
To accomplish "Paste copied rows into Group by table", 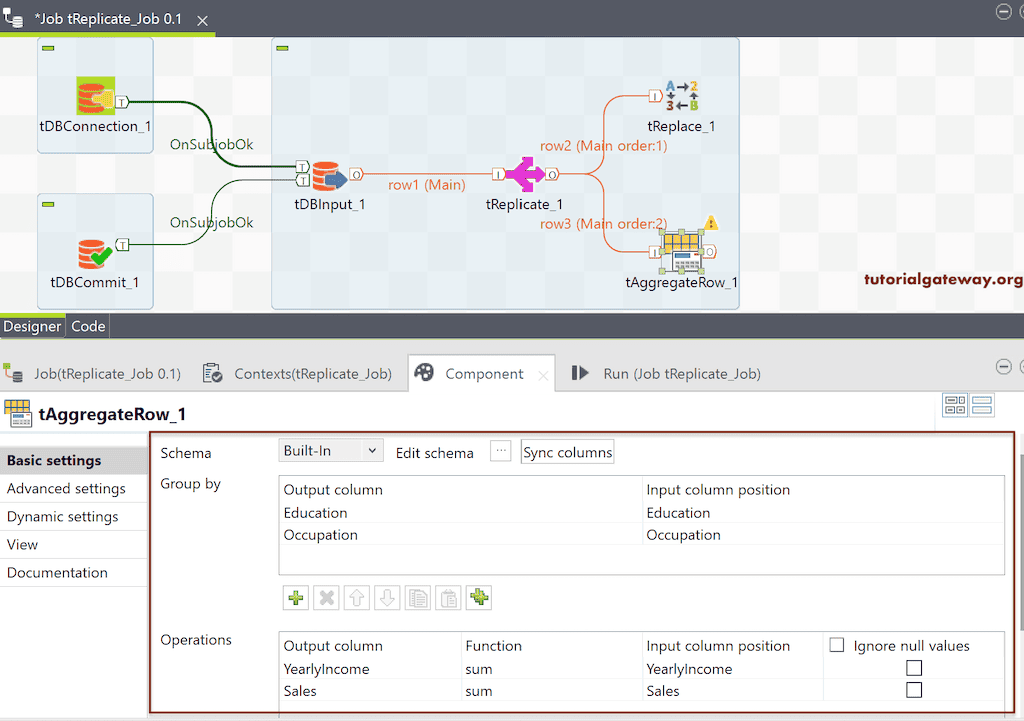I will pyautogui.click(x=448, y=597).
